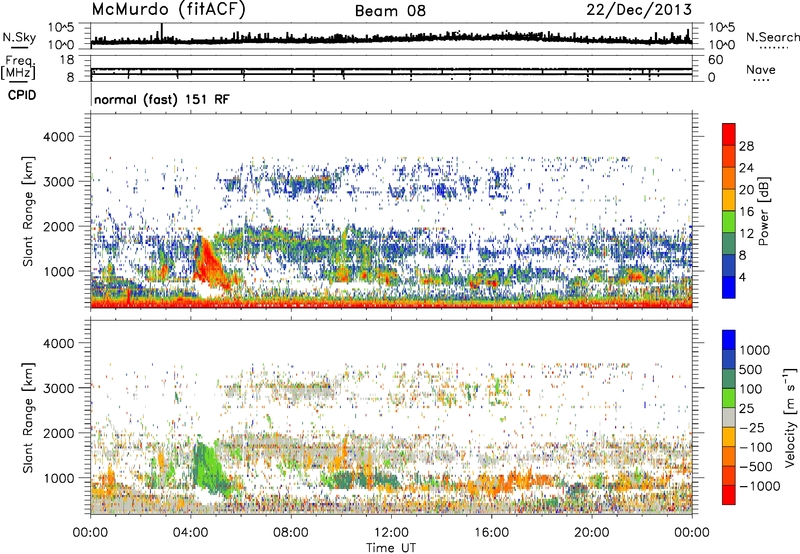This screenshot has height=554, width=800.
Task: Click the gray -25 to 25 velocity band
Action: pyautogui.click(x=729, y=418)
